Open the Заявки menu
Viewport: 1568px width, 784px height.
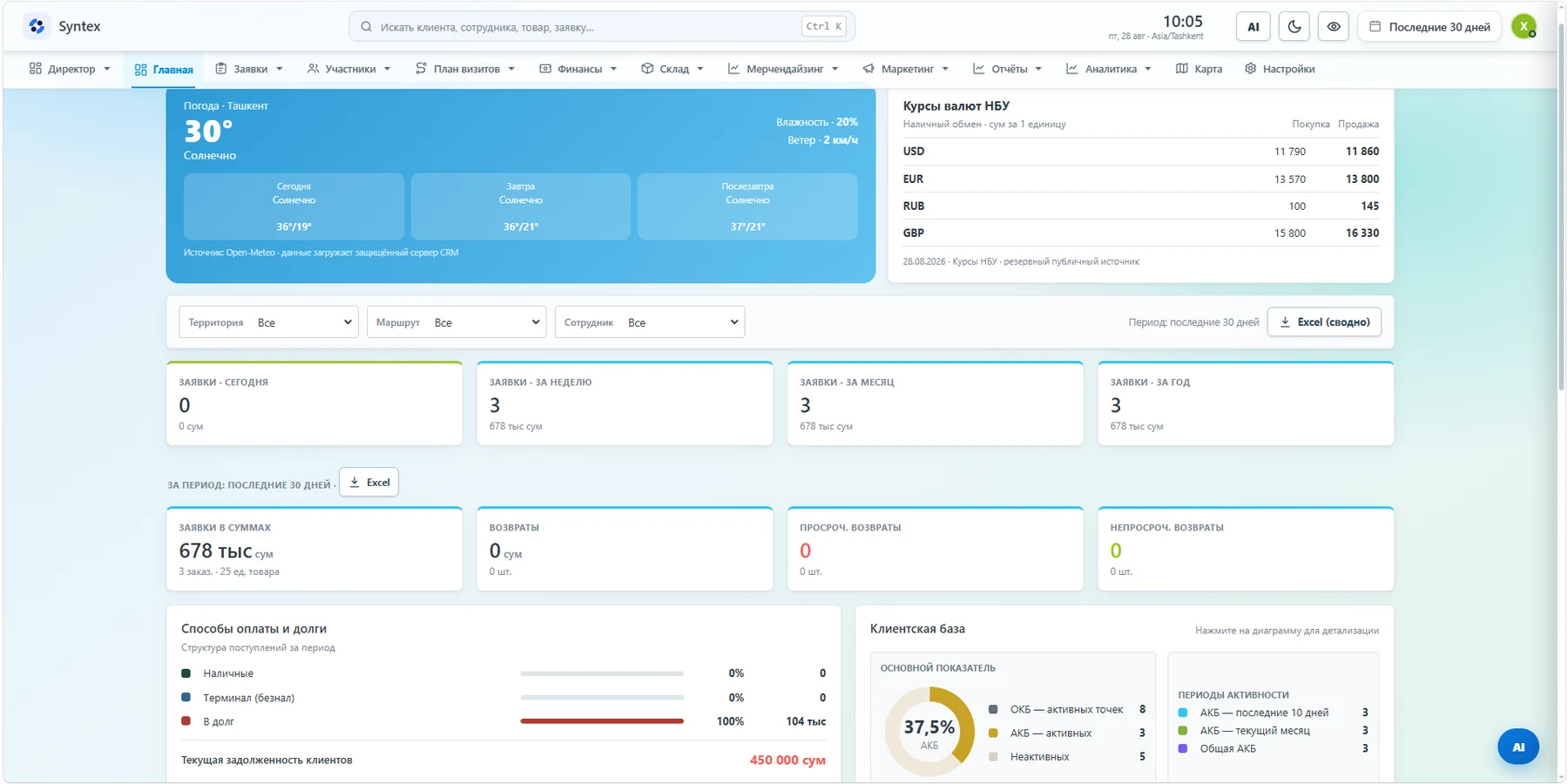249,69
